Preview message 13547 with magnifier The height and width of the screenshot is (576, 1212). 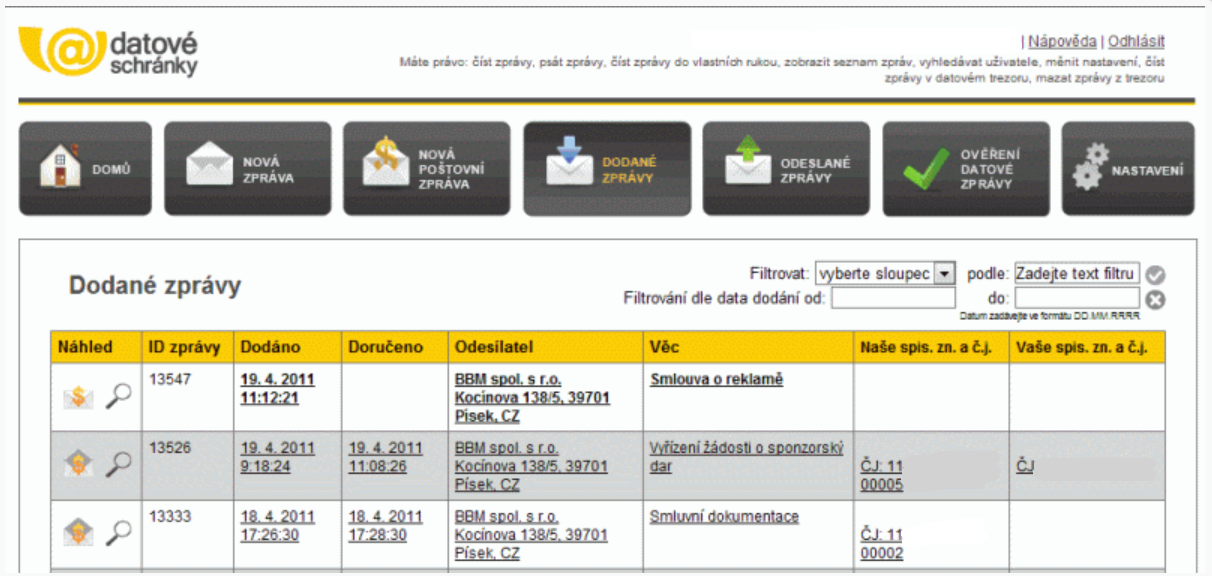(x=119, y=397)
